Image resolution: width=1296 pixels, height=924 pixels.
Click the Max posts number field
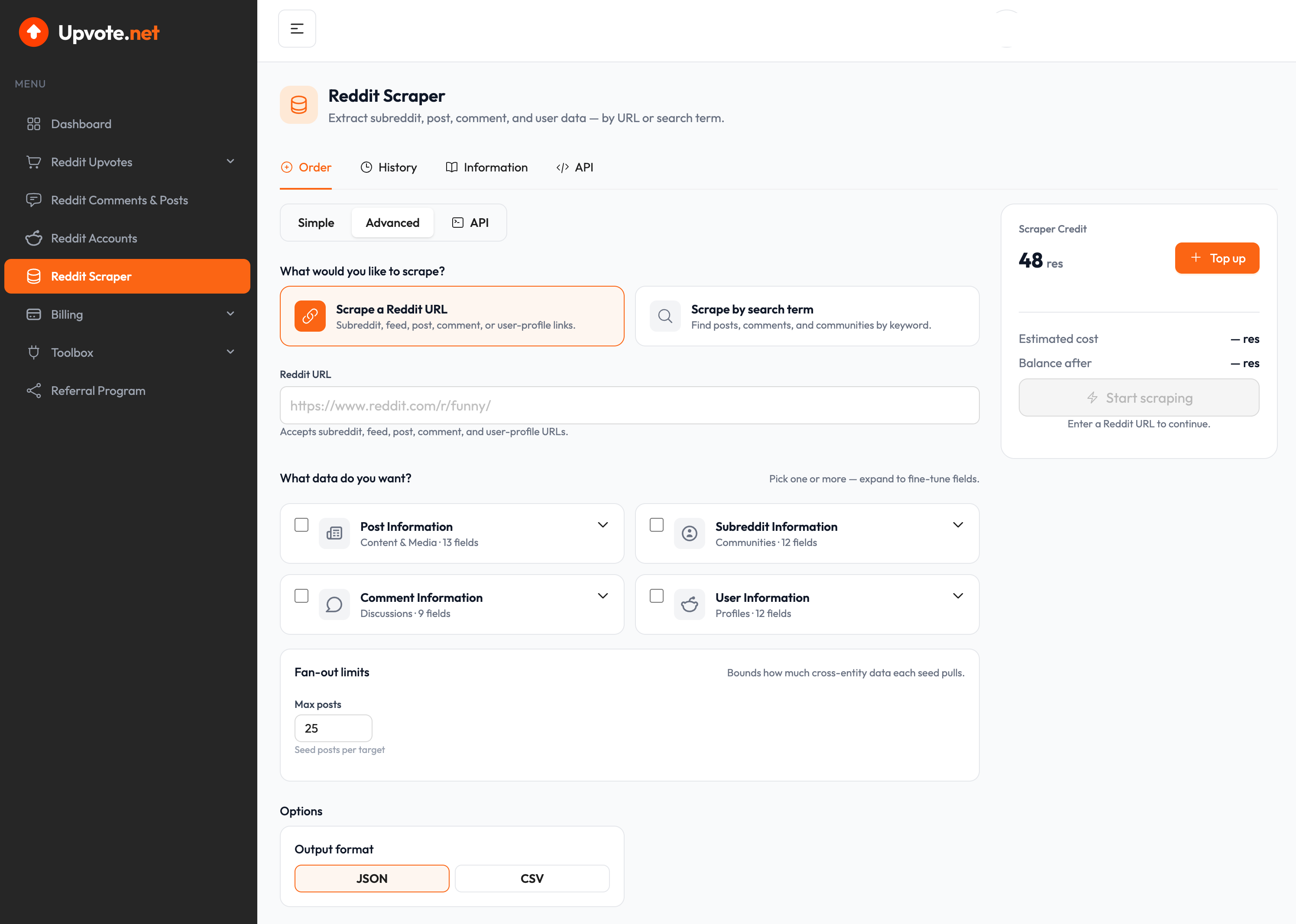point(334,728)
